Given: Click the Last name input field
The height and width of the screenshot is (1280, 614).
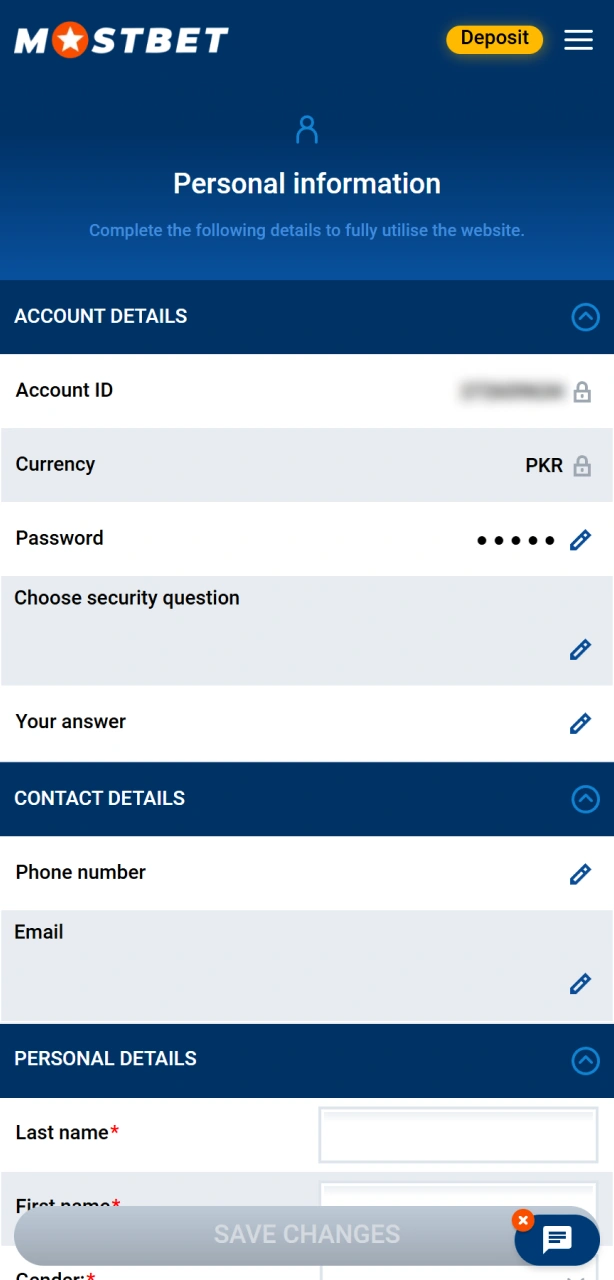Looking at the screenshot, I should (x=457, y=1135).
